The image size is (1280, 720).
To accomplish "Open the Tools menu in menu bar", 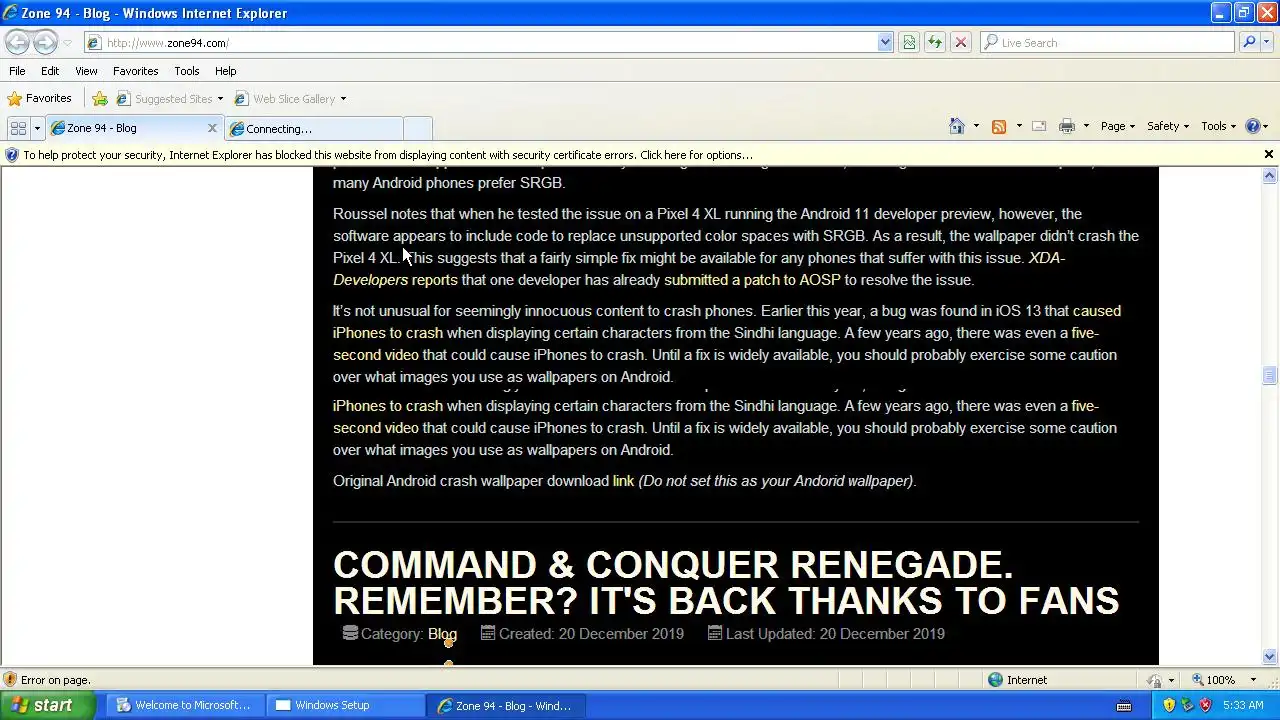I will [186, 71].
